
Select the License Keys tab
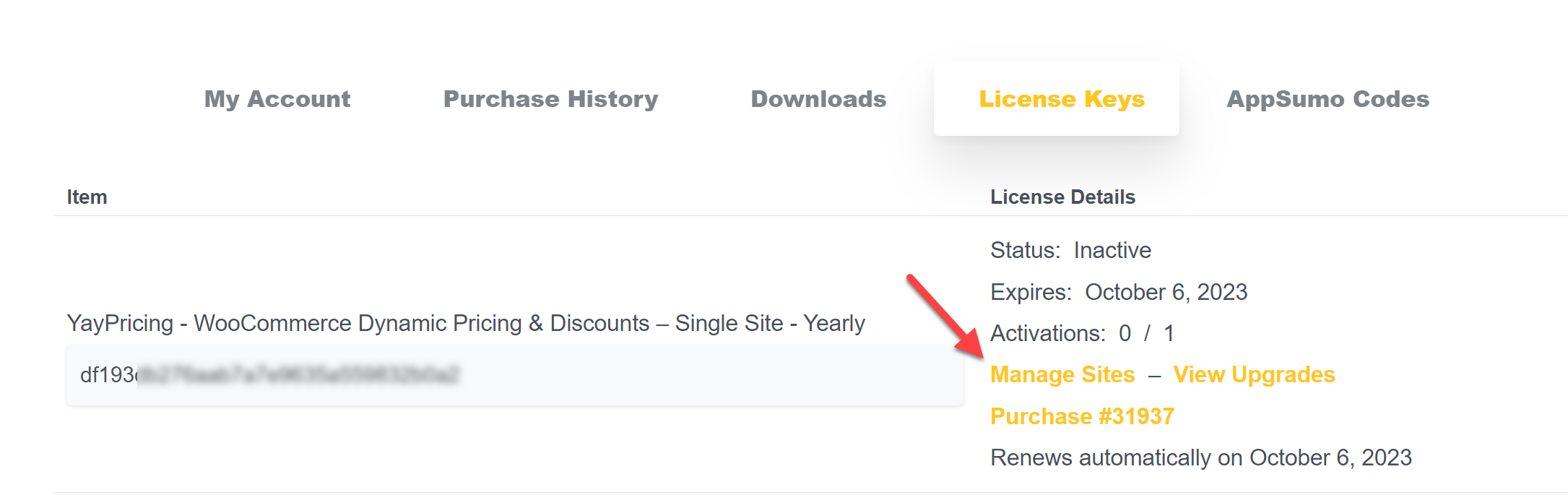1061,99
